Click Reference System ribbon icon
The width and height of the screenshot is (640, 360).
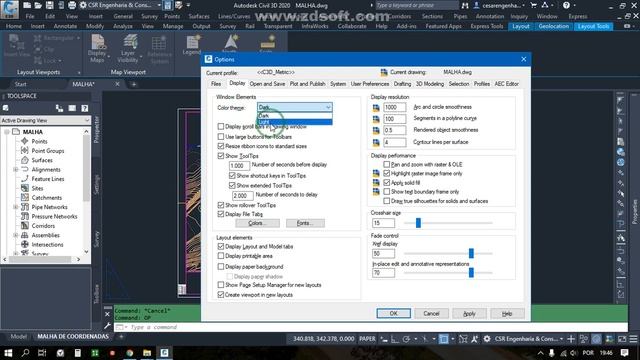[x=159, y=50]
